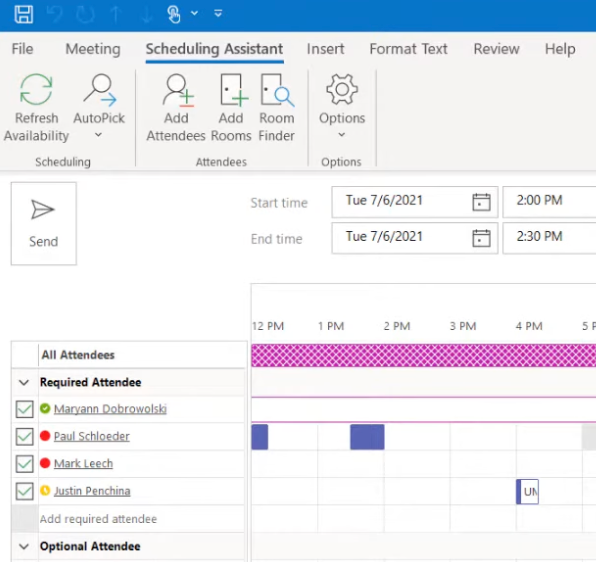
Task: Click the 3 PM time header
Action: pos(463,326)
